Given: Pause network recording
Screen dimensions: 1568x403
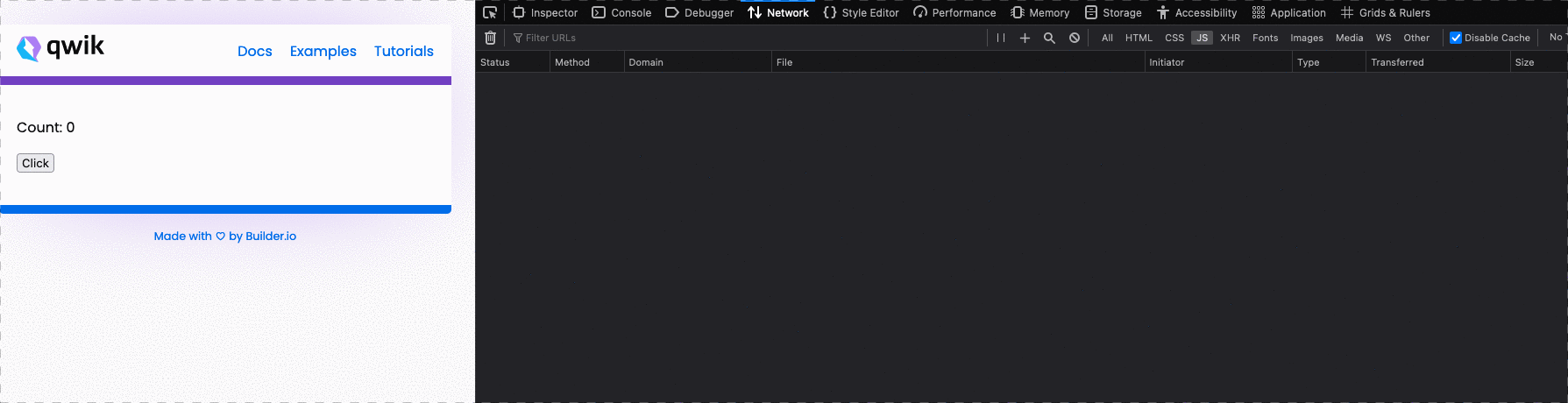Looking at the screenshot, I should pyautogui.click(x=1001, y=38).
